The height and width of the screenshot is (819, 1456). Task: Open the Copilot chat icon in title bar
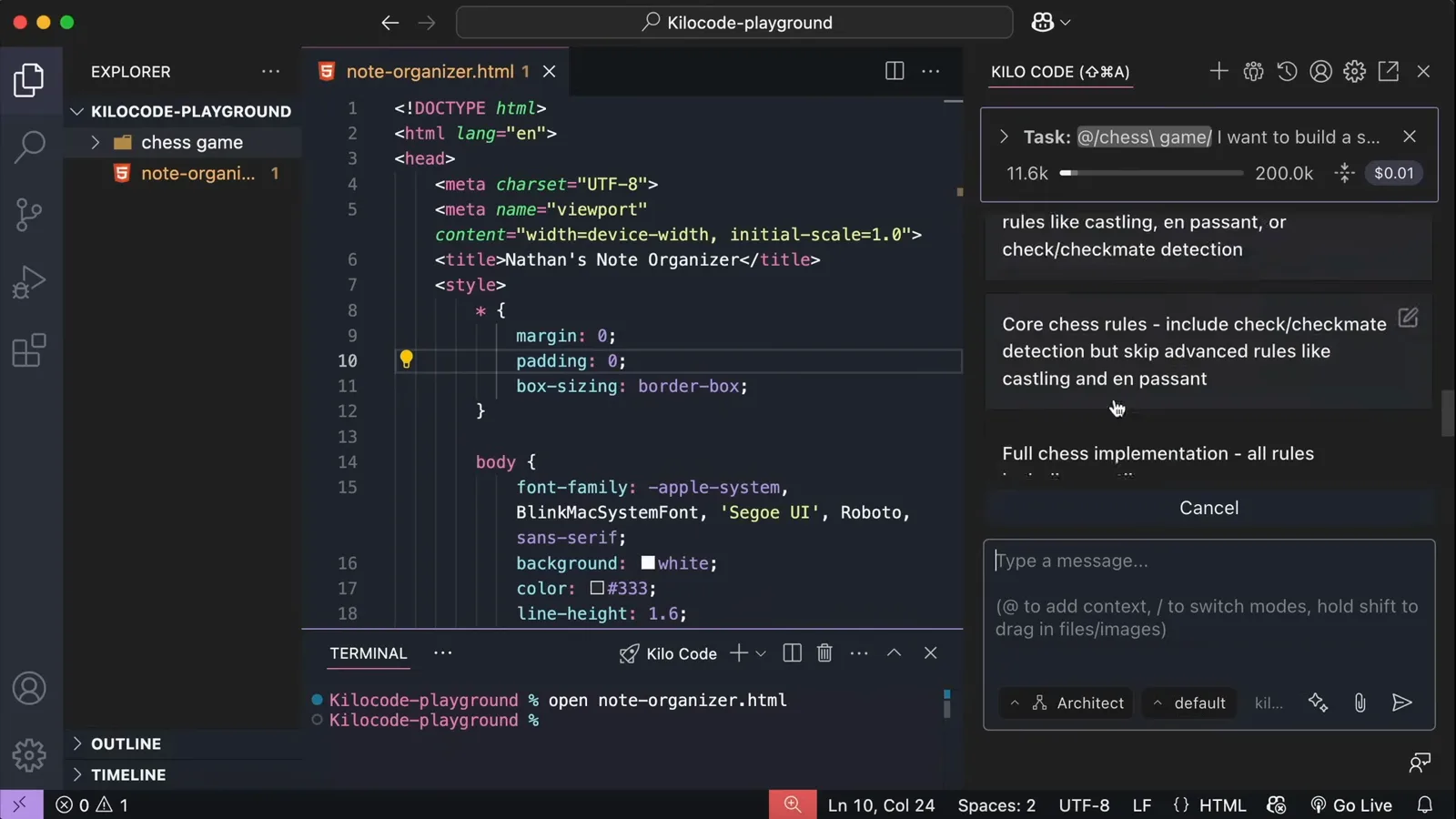coord(1043,23)
